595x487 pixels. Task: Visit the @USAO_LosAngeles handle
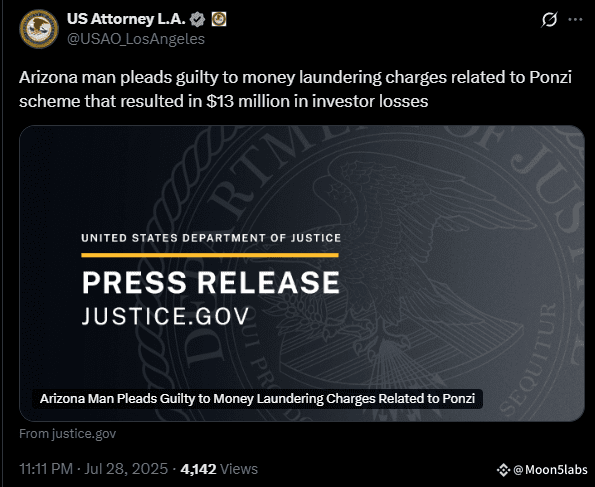(136, 39)
